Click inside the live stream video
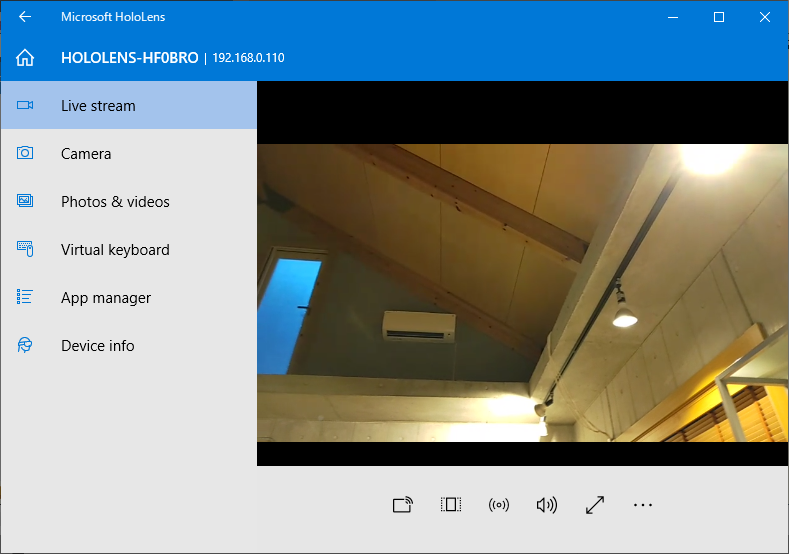The height and width of the screenshot is (554, 789). tap(522, 292)
